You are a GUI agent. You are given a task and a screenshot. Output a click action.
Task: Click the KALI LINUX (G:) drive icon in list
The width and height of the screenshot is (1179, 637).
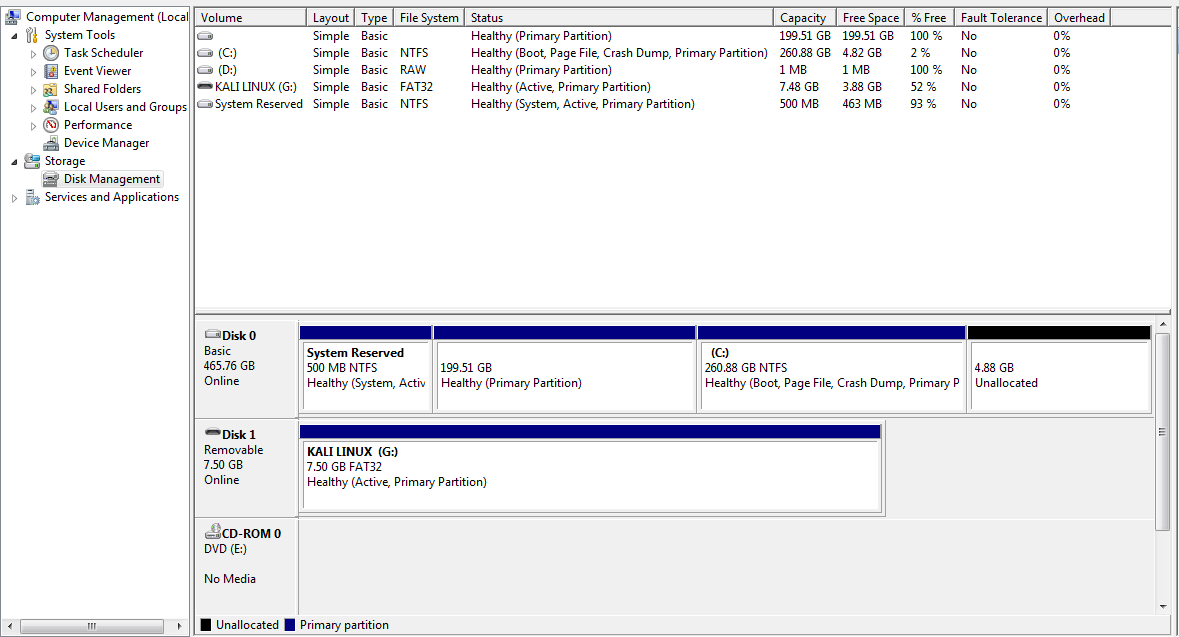point(205,86)
